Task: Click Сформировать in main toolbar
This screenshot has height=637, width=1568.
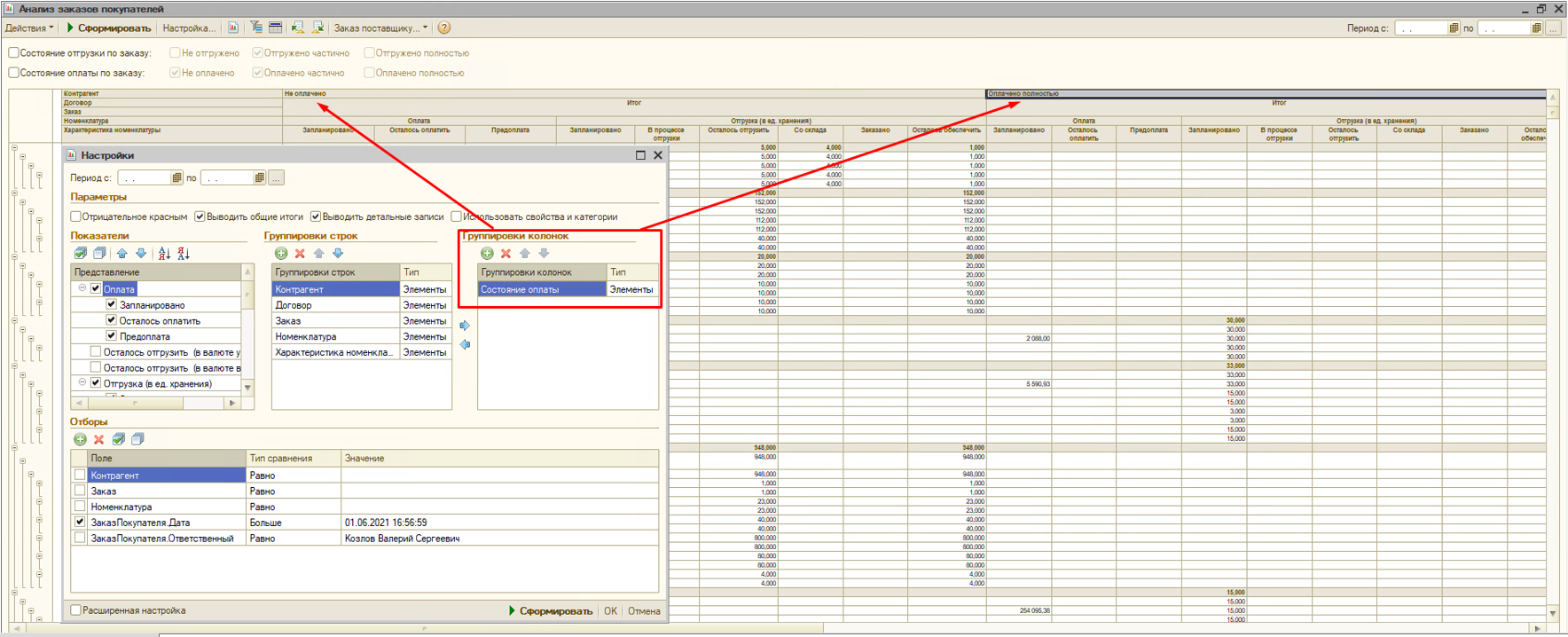Action: tap(108, 28)
